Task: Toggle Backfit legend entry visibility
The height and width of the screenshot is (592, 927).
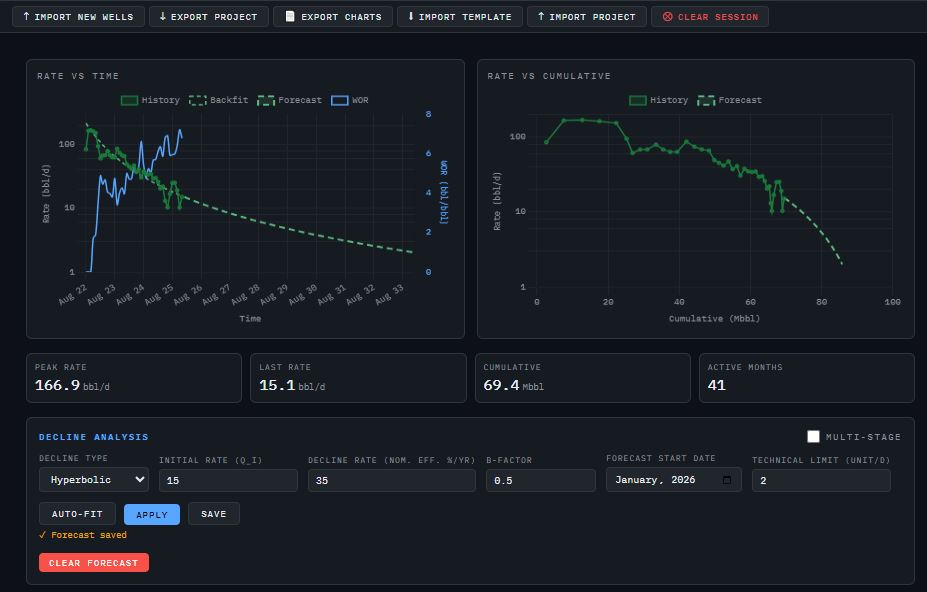Action: tap(219, 100)
